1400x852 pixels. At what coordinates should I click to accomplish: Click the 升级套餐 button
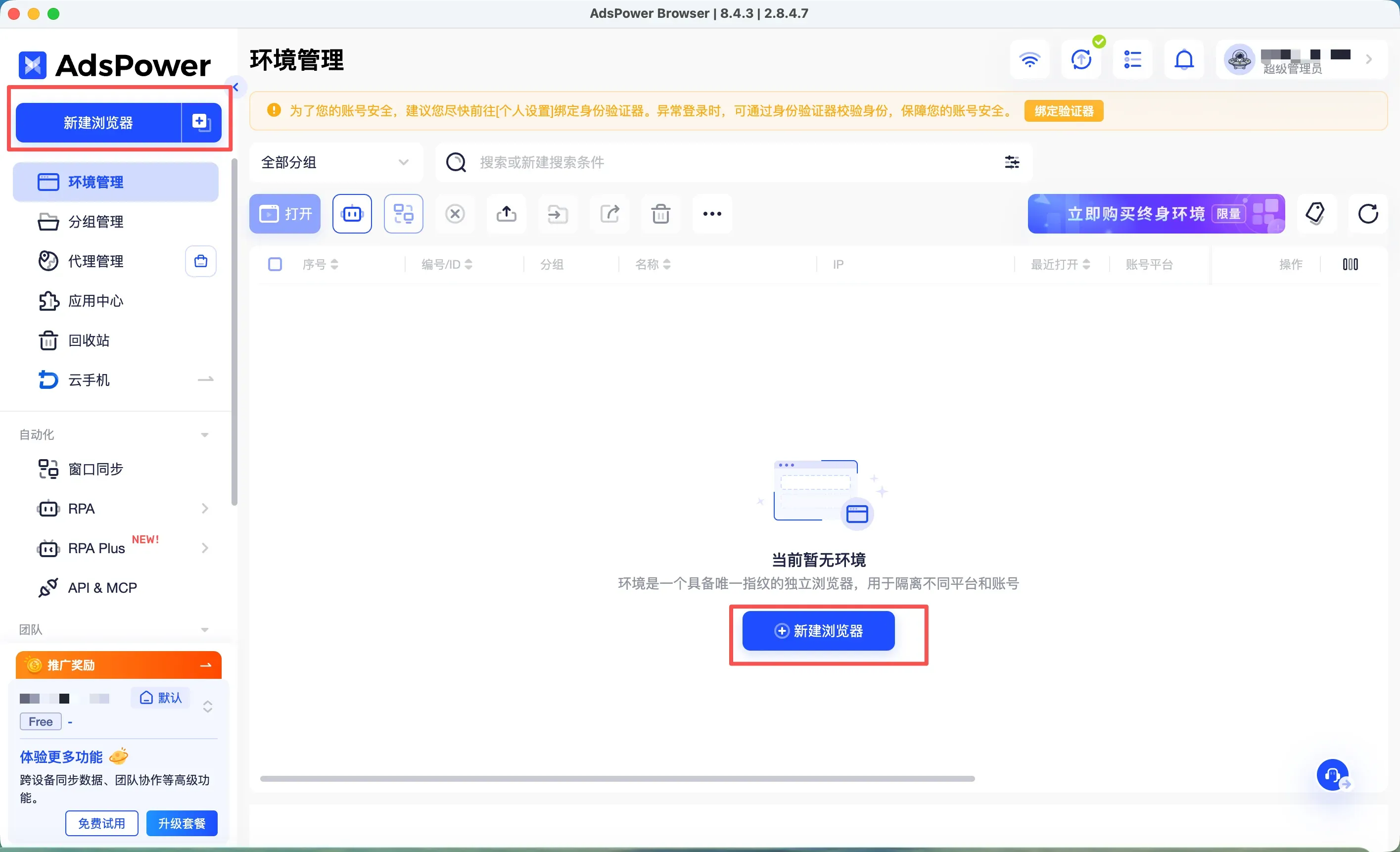182,823
